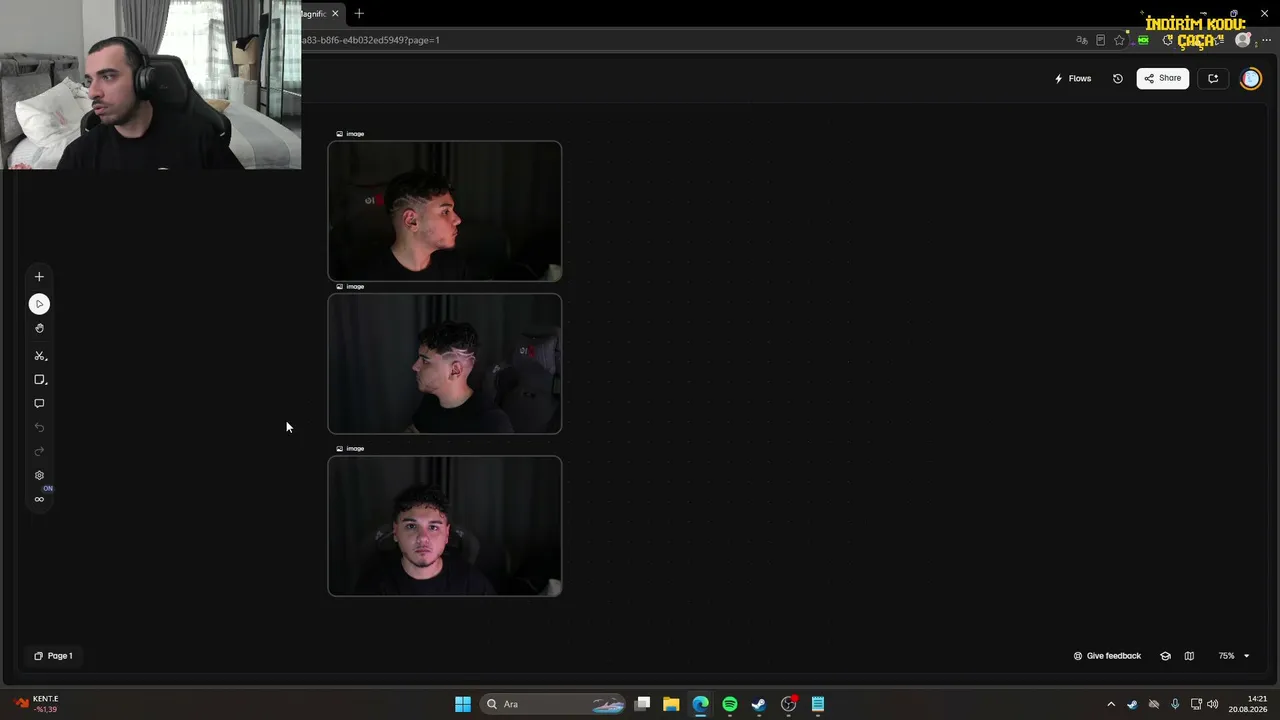Click the taskbar search box 'Ara'
The image size is (1280, 720).
click(x=554, y=704)
